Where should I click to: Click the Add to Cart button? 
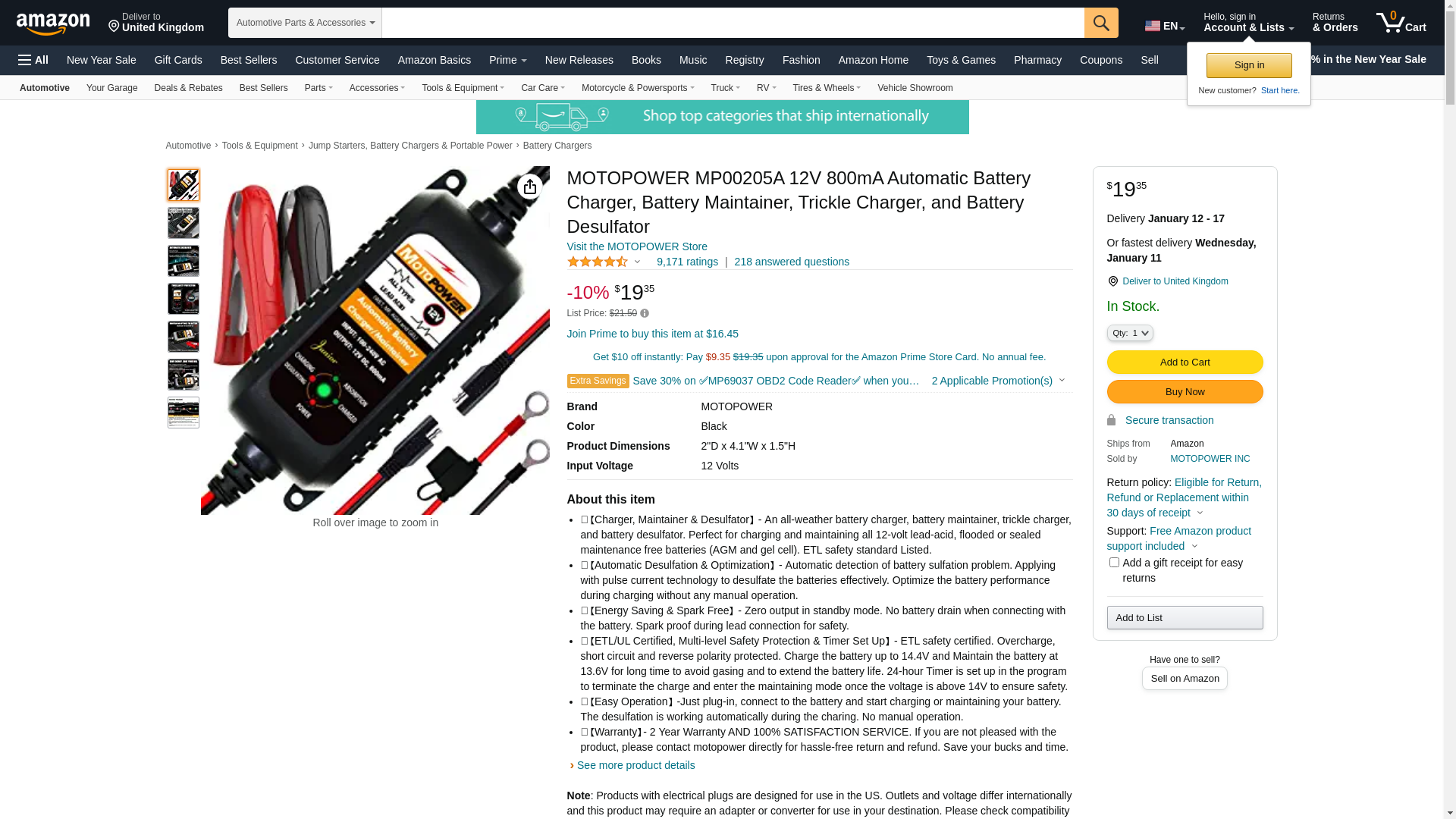pos(1185,362)
